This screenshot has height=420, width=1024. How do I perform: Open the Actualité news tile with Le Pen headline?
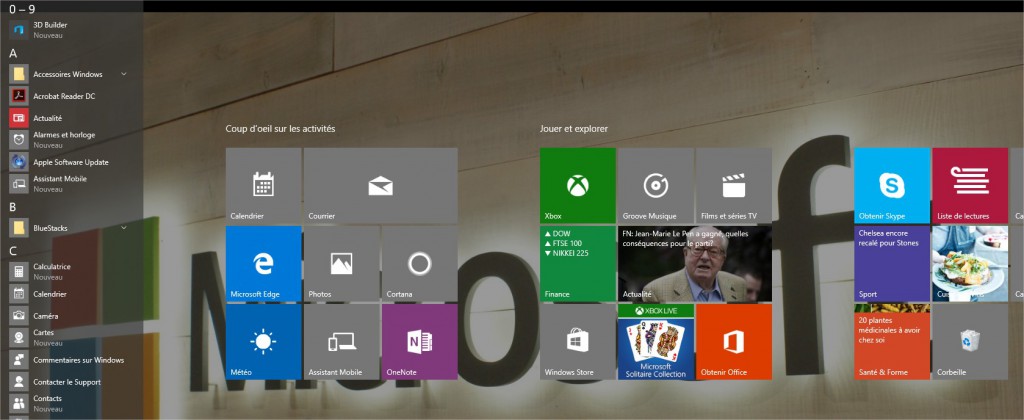tap(695, 263)
